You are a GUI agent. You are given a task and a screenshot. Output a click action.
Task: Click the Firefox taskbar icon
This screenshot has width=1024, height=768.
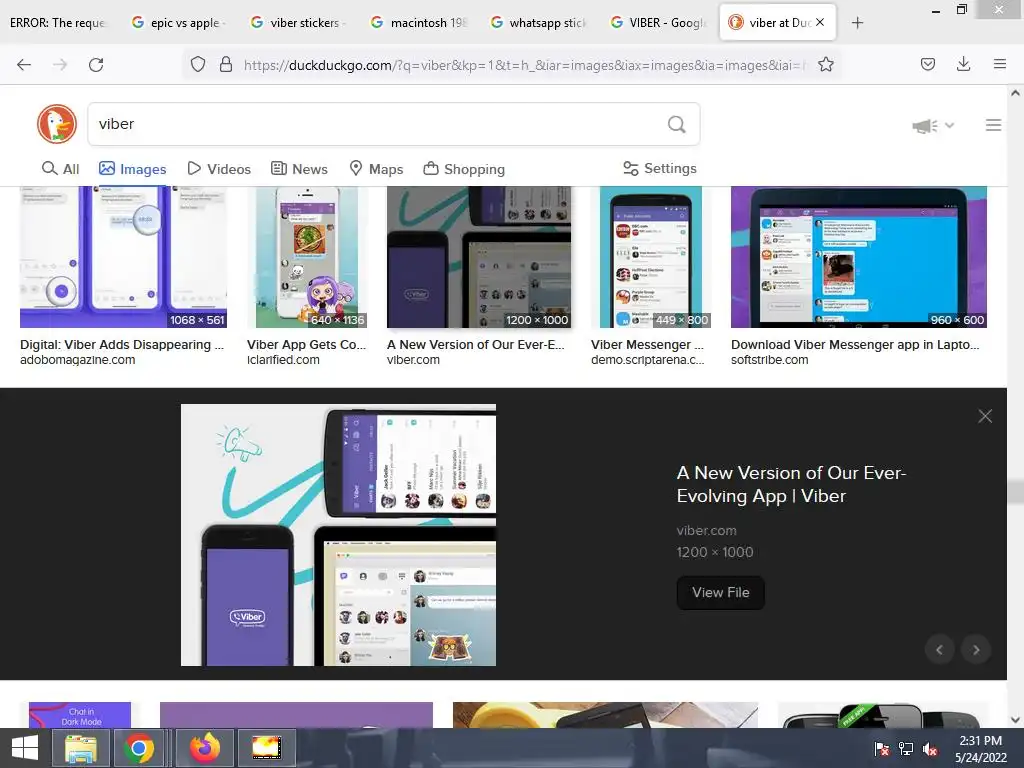(x=205, y=748)
